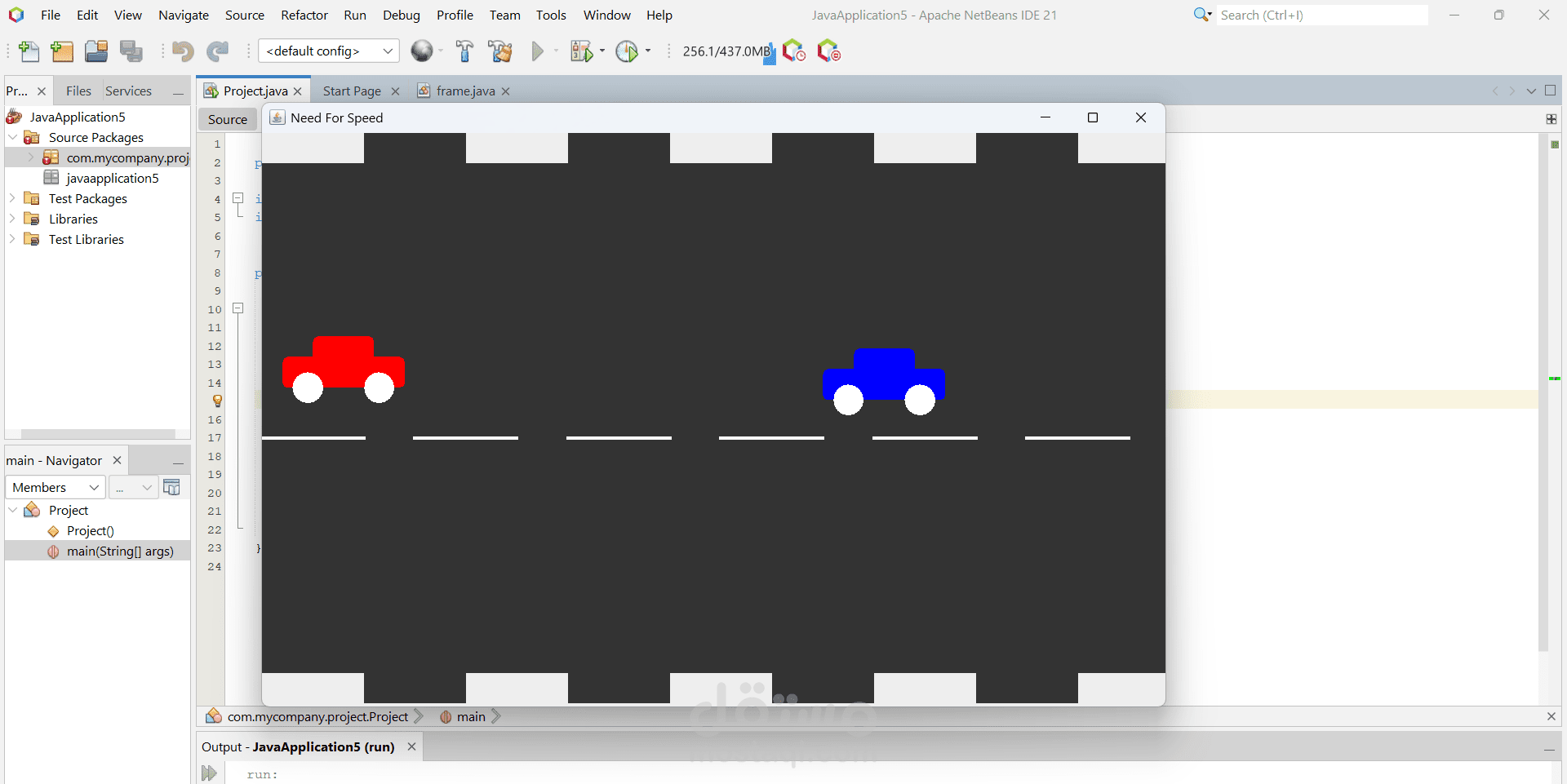Click the Debug Project icon
Viewport: 1567px width, 784px height.
pyautogui.click(x=581, y=51)
